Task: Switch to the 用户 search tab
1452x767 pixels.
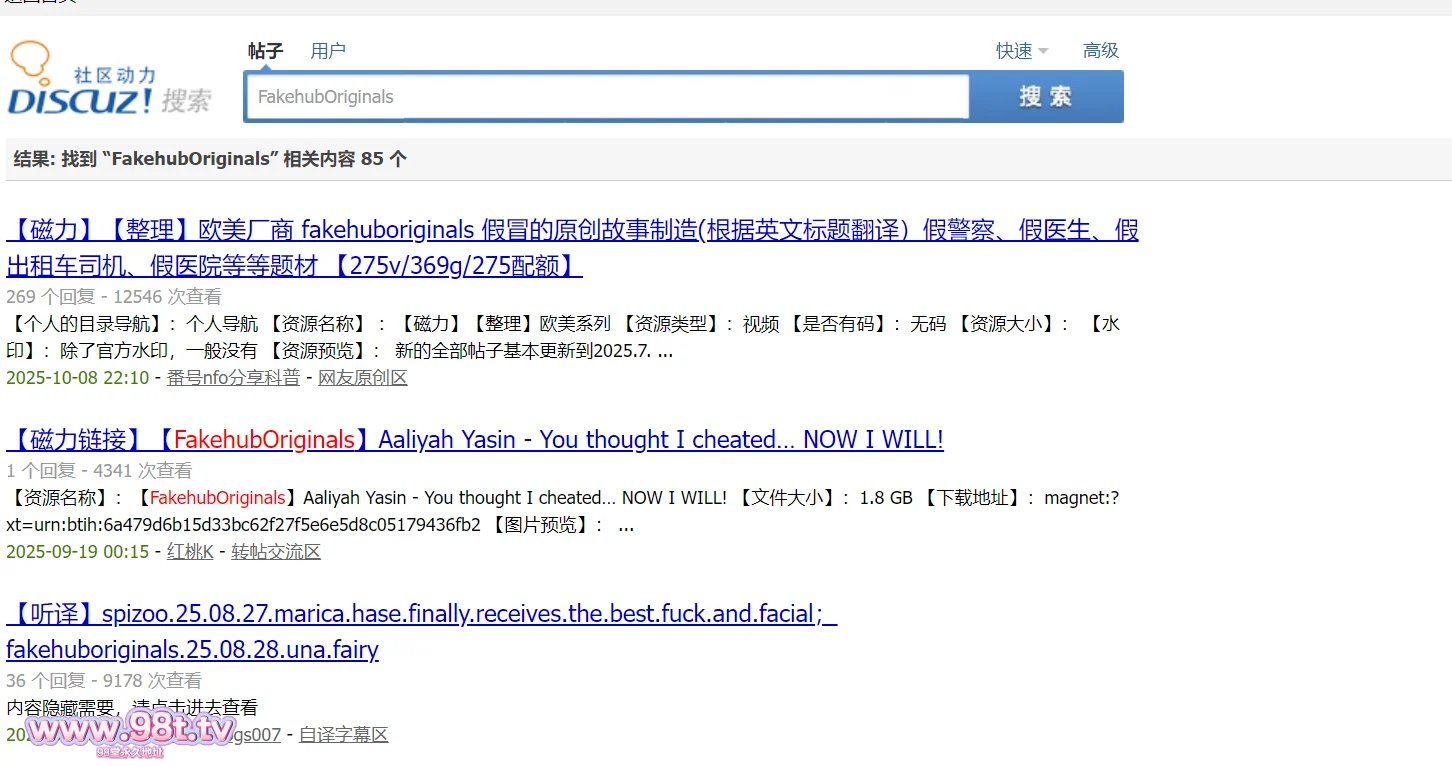Action: coord(327,51)
